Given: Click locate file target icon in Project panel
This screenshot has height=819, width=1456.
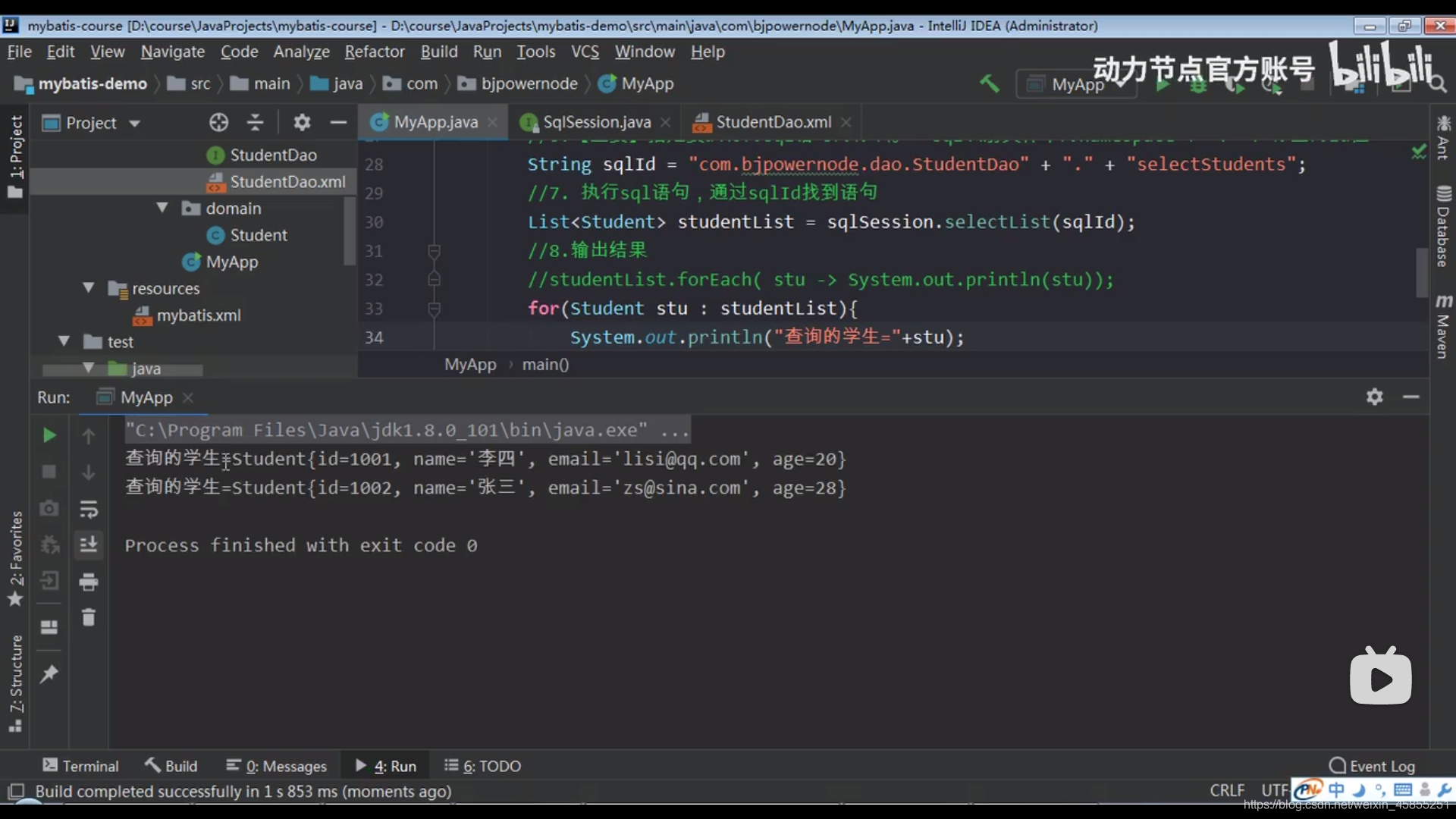Looking at the screenshot, I should coord(218,122).
